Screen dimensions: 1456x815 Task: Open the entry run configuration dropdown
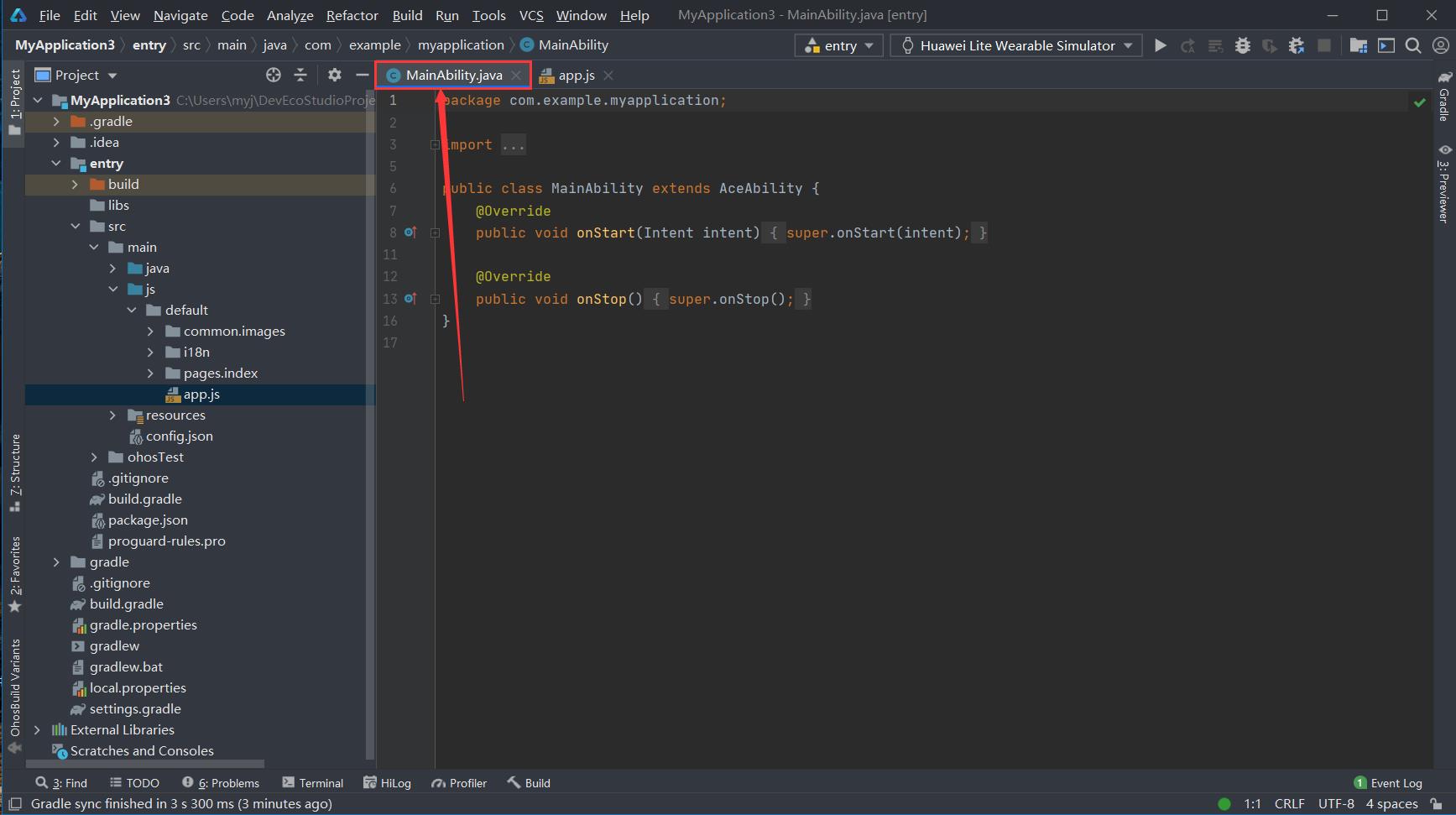(x=838, y=45)
